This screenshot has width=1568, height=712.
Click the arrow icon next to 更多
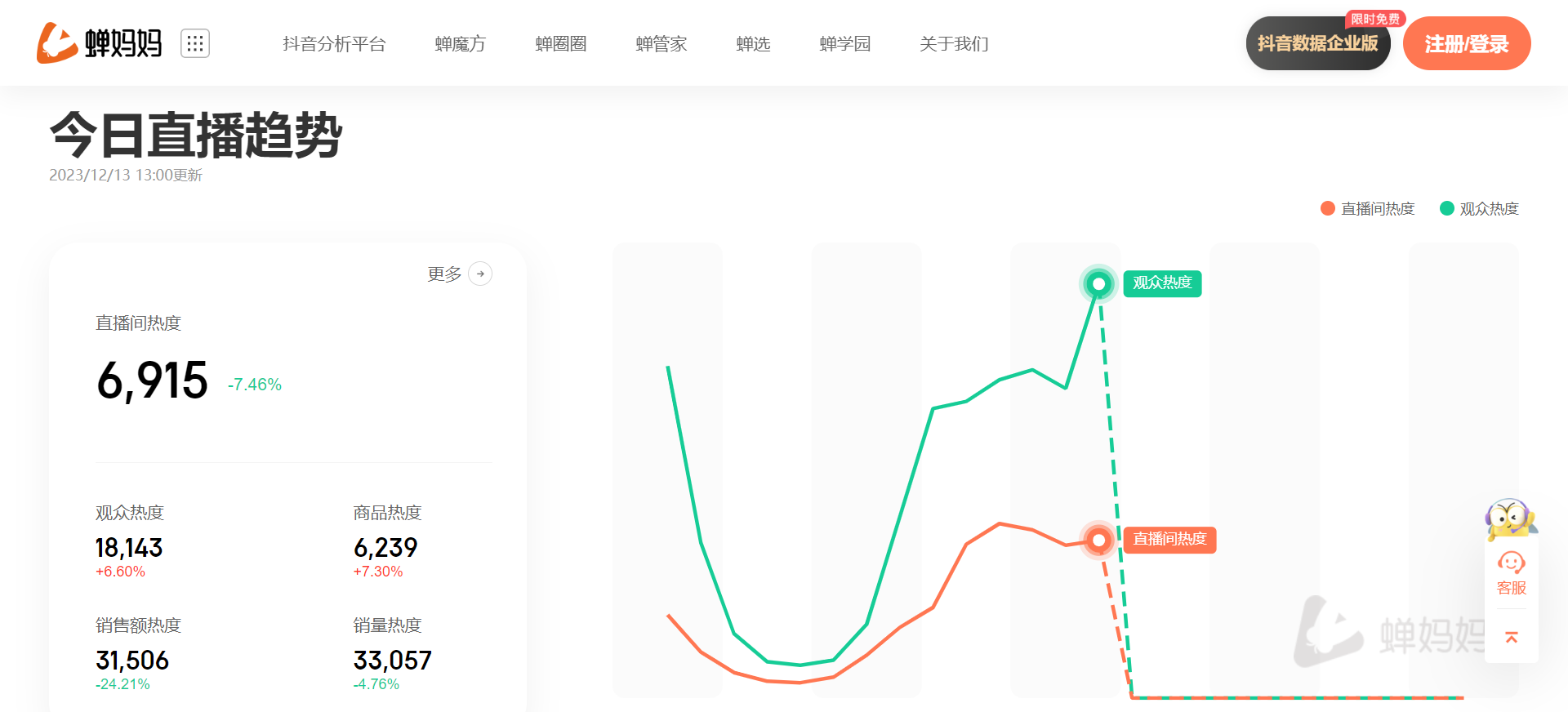coord(480,274)
